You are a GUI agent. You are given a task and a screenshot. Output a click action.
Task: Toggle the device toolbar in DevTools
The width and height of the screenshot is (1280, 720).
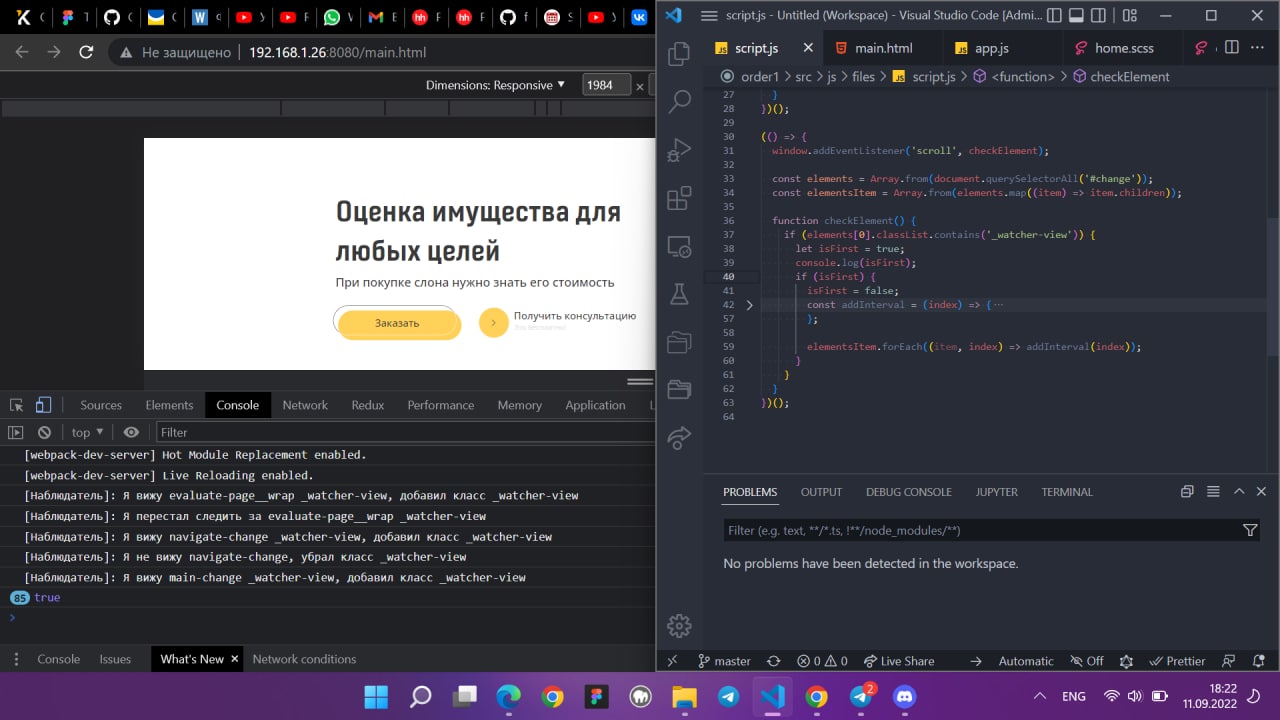[43, 405]
